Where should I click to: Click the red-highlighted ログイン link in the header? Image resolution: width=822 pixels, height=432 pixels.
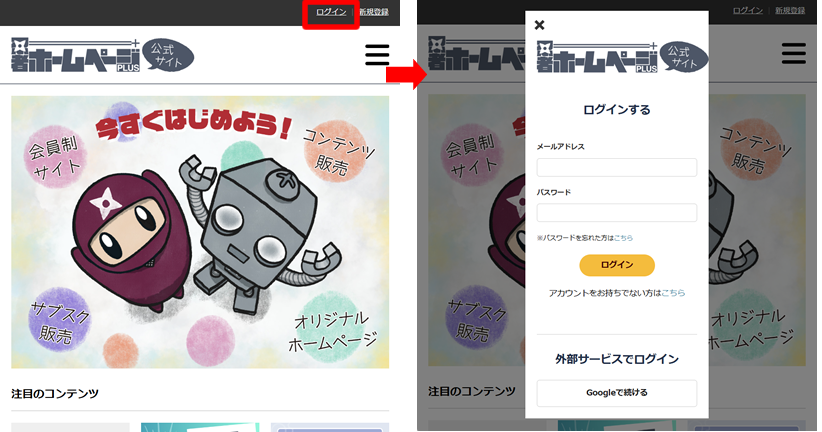pos(331,12)
